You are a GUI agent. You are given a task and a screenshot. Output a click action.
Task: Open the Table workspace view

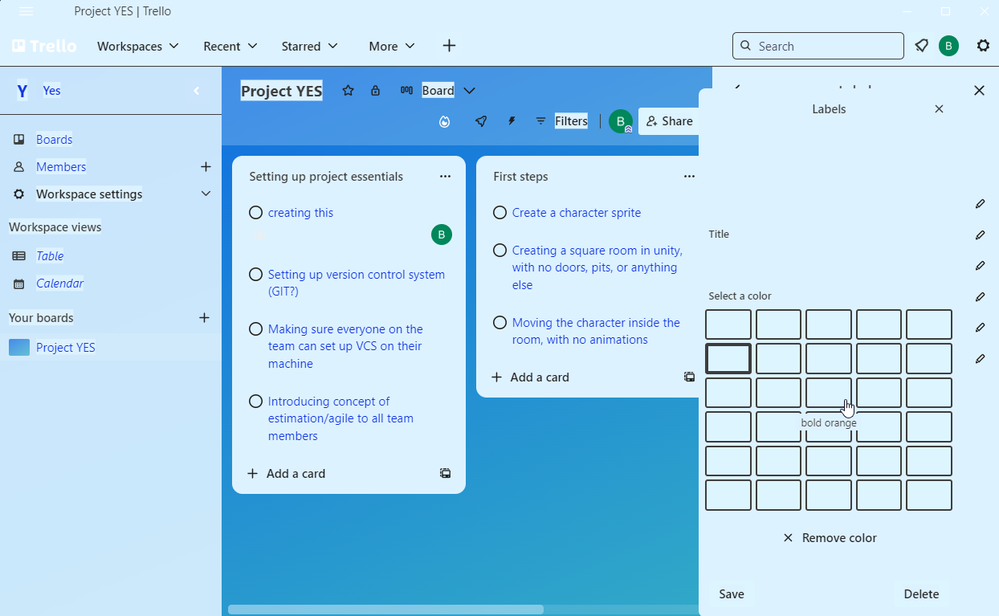pyautogui.click(x=50, y=256)
